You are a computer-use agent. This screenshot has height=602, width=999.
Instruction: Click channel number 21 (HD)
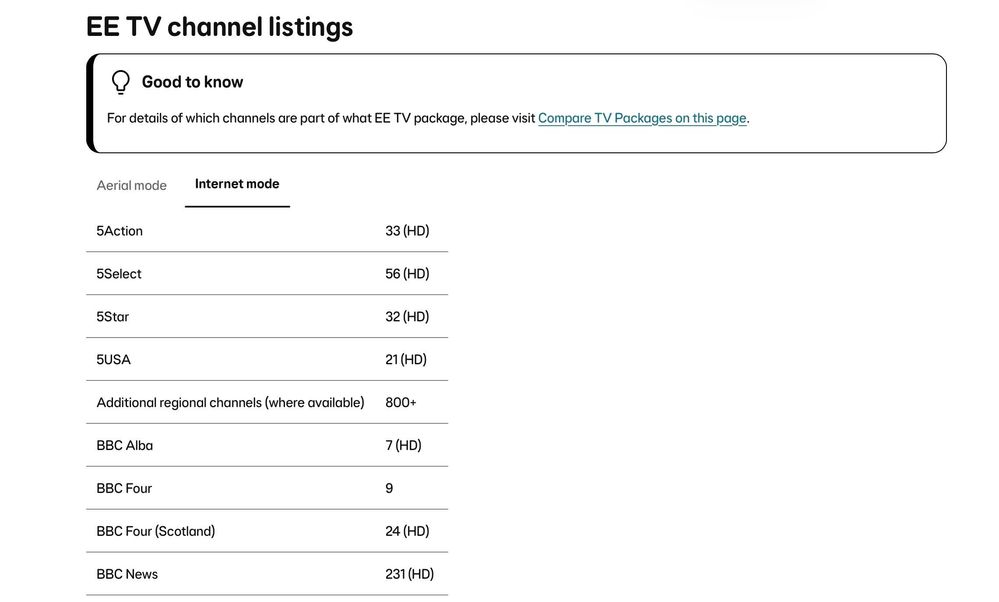pyautogui.click(x=406, y=360)
